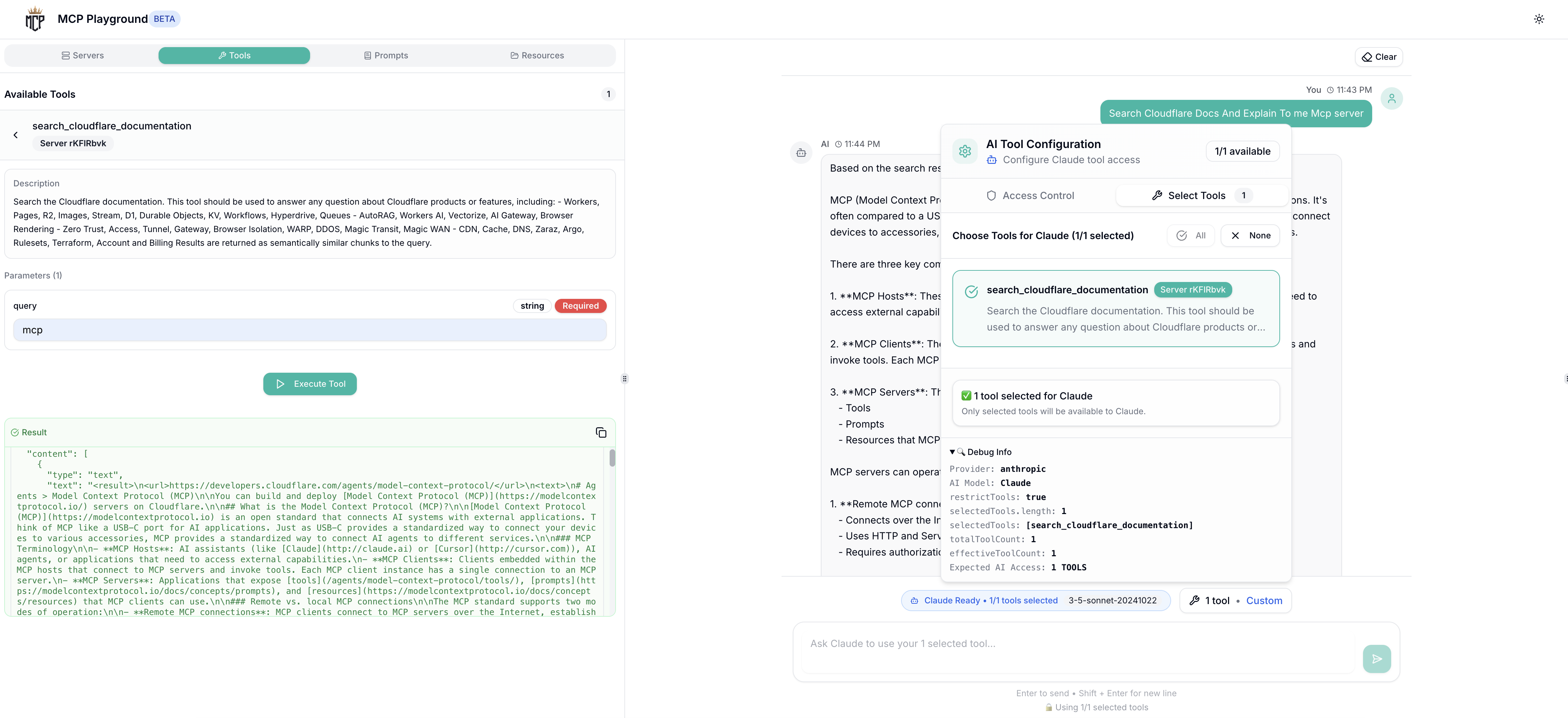The image size is (1568, 718).
Task: Click the query input field containing mcp
Action: point(310,330)
